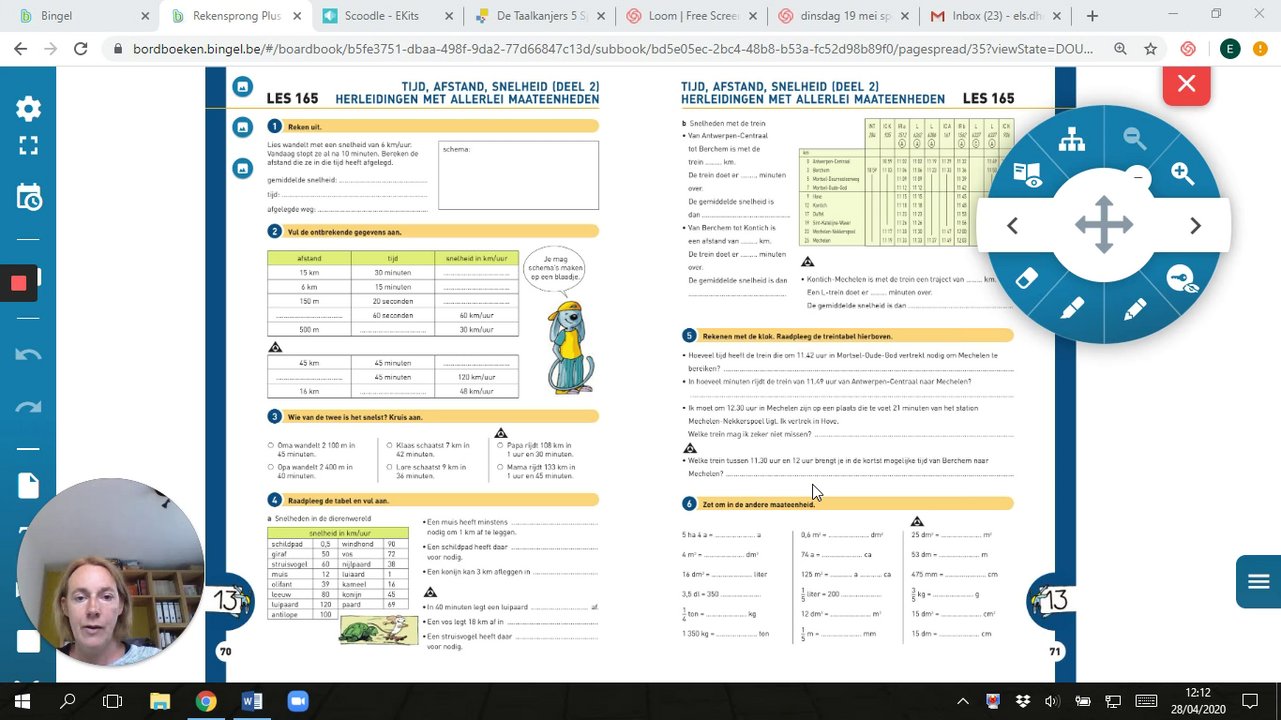Select the highlighter marker tool
This screenshot has height=720, width=1281.
tap(1072, 310)
